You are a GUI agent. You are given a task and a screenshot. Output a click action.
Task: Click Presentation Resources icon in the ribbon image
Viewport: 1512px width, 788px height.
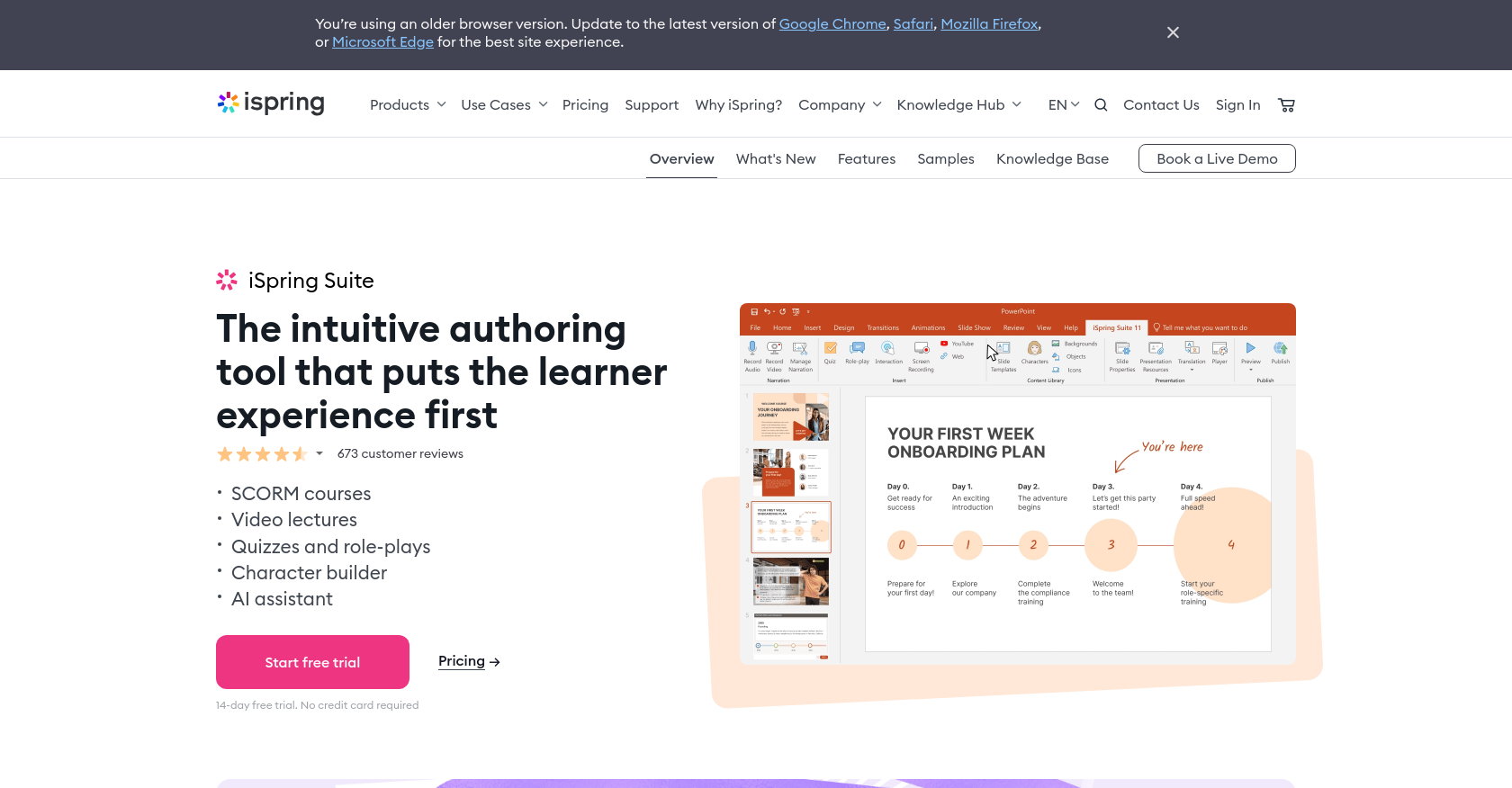coord(1156,348)
